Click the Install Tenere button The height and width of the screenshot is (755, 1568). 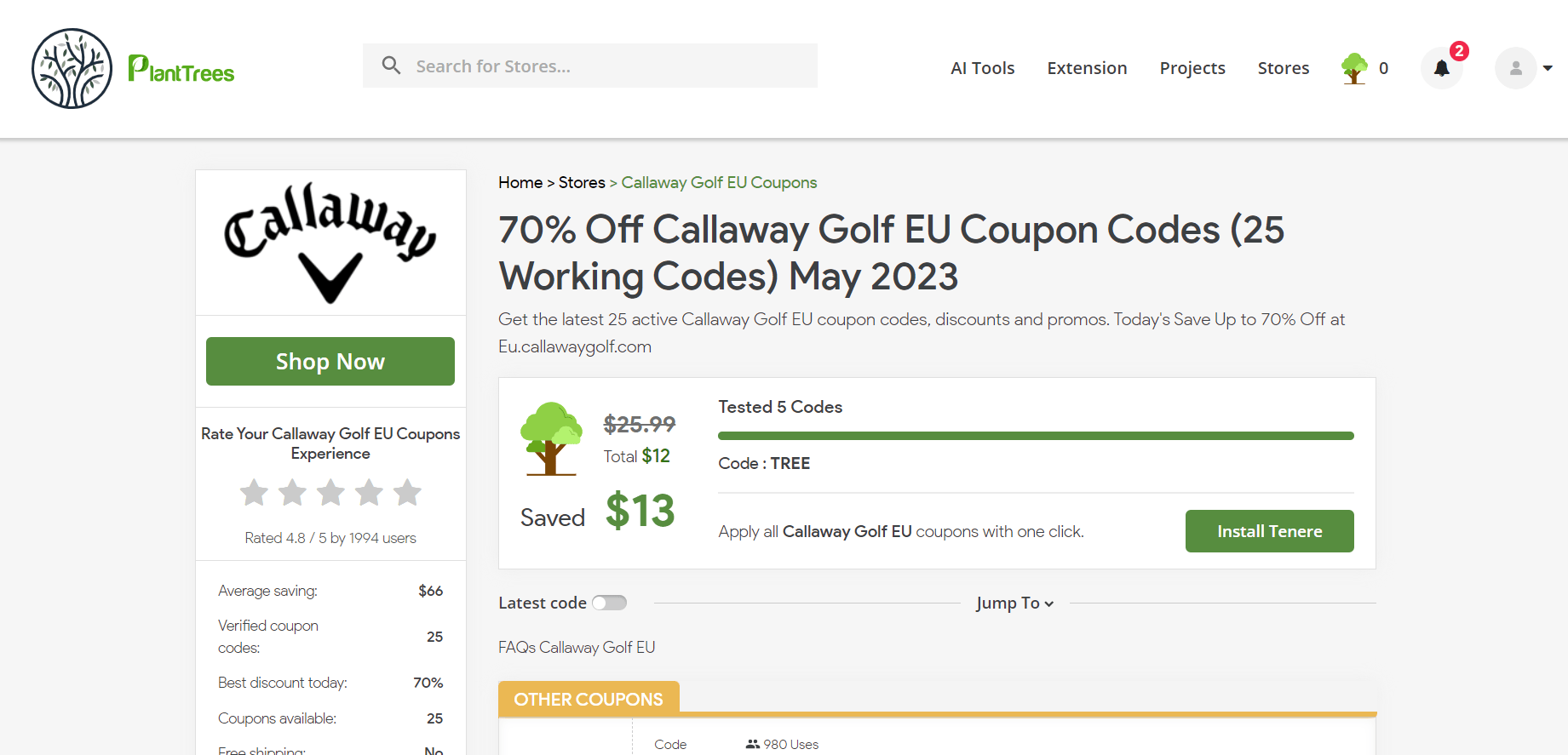tap(1269, 531)
